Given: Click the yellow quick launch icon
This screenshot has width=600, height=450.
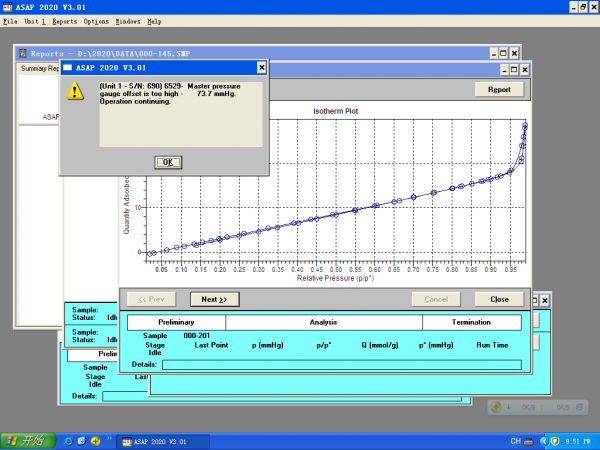Looking at the screenshot, I should pyautogui.click(x=95, y=441).
